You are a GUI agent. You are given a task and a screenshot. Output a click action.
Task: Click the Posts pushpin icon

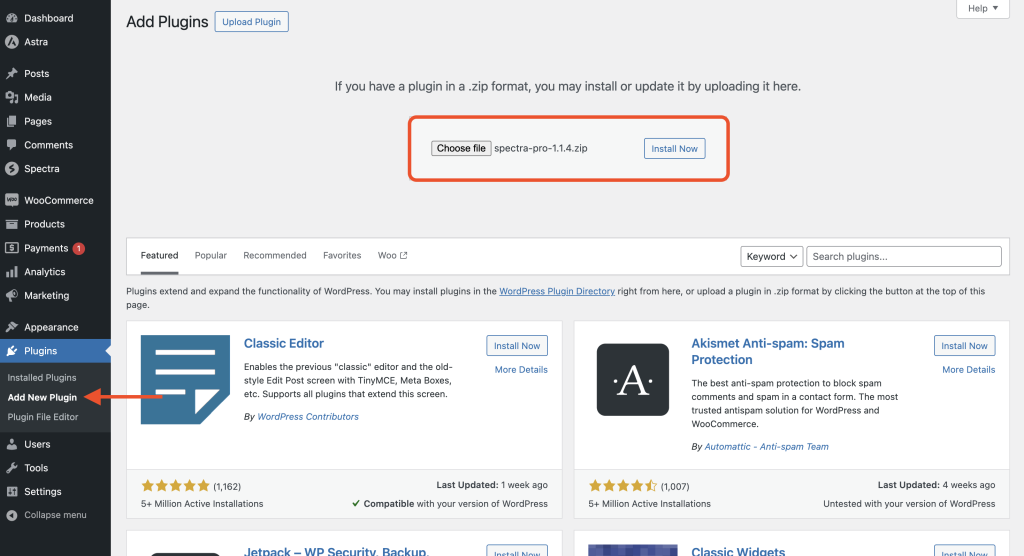(12, 74)
